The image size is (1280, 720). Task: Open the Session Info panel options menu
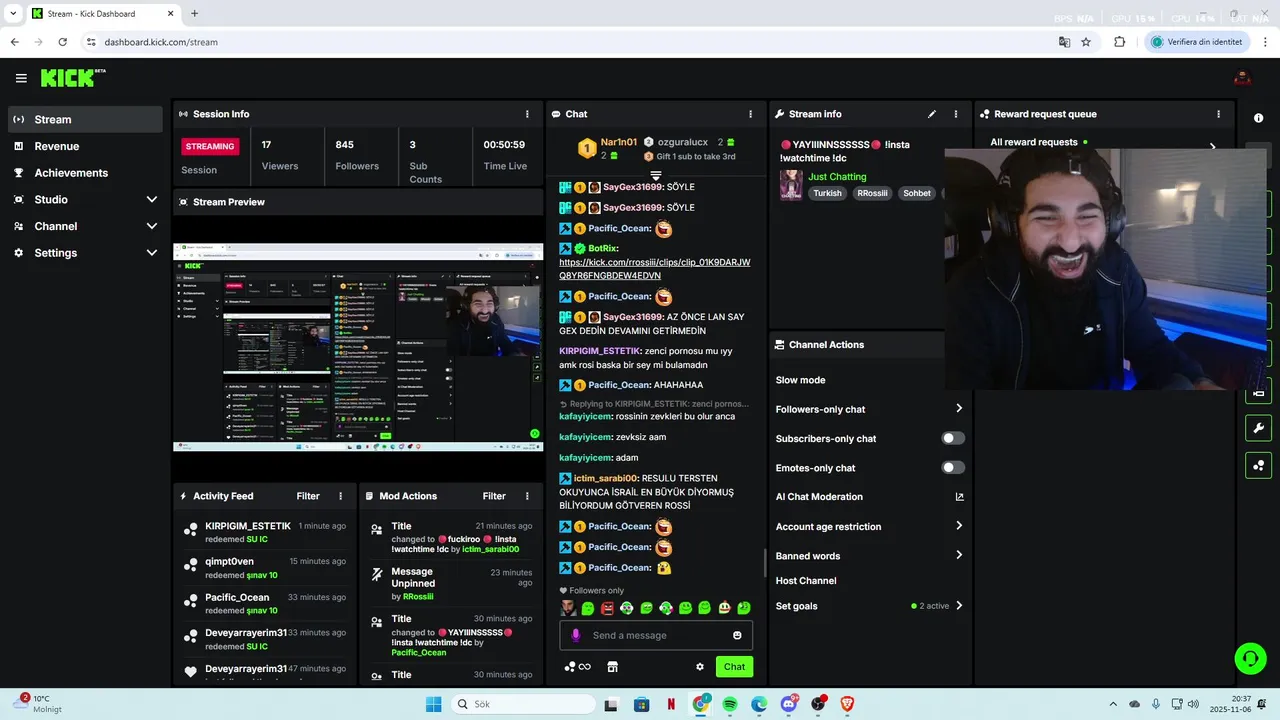click(527, 114)
